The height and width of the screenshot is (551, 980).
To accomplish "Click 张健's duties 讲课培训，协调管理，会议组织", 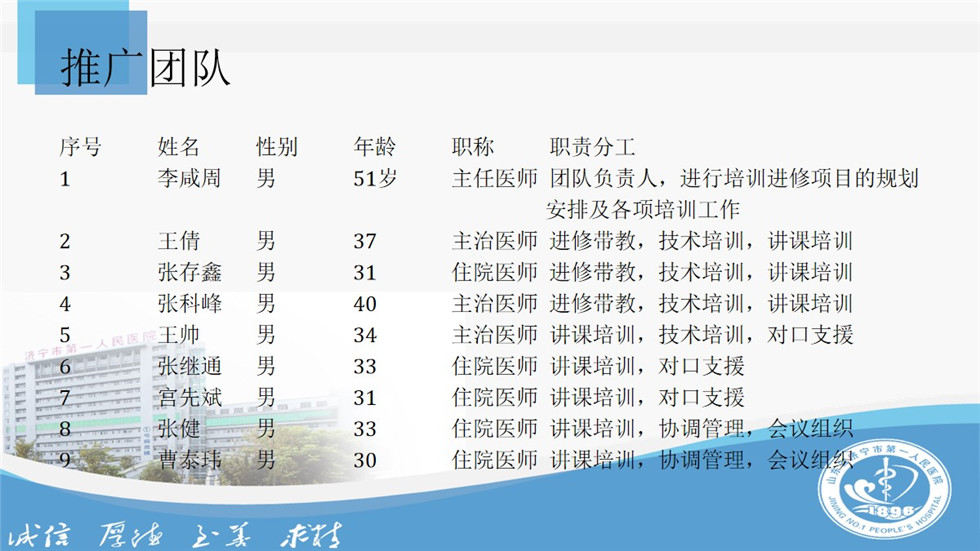I will tap(701, 429).
